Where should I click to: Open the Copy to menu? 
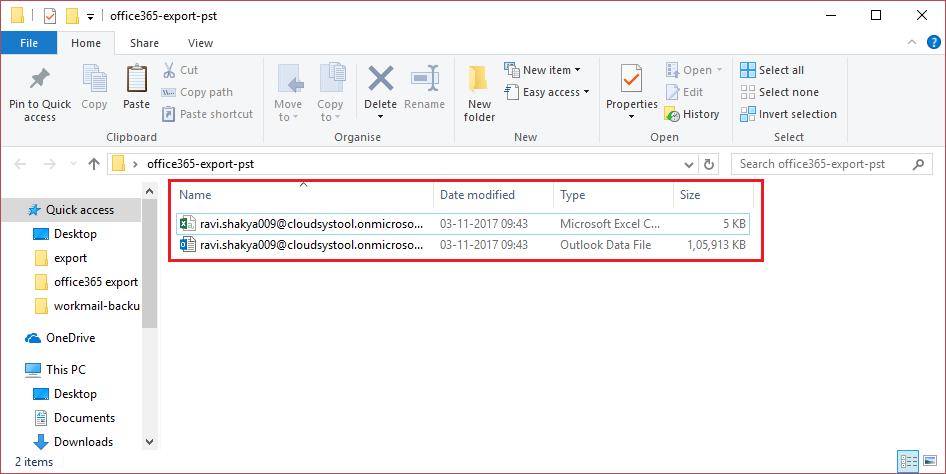click(330, 93)
